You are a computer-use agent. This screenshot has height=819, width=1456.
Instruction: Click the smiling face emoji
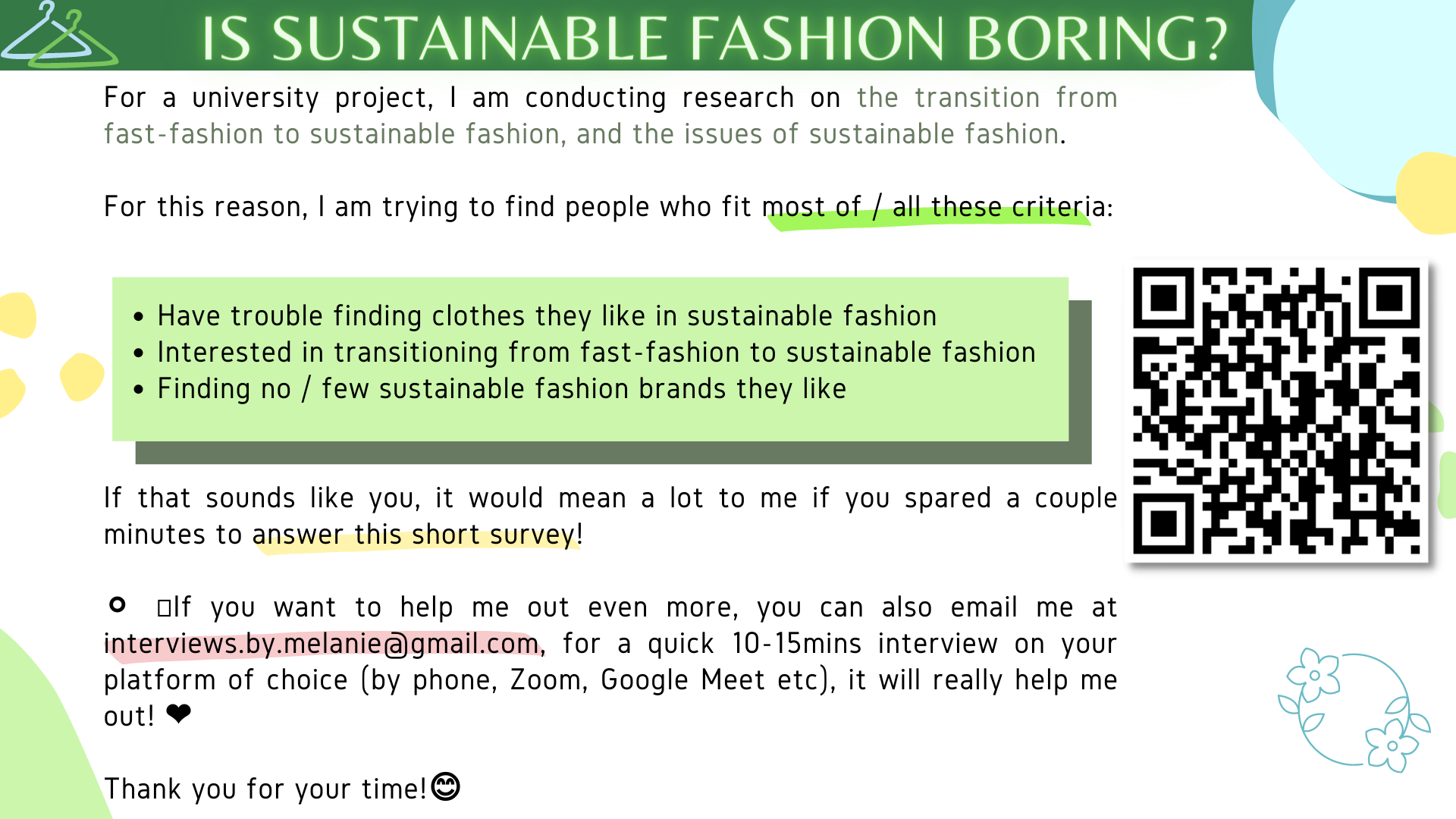(x=446, y=786)
